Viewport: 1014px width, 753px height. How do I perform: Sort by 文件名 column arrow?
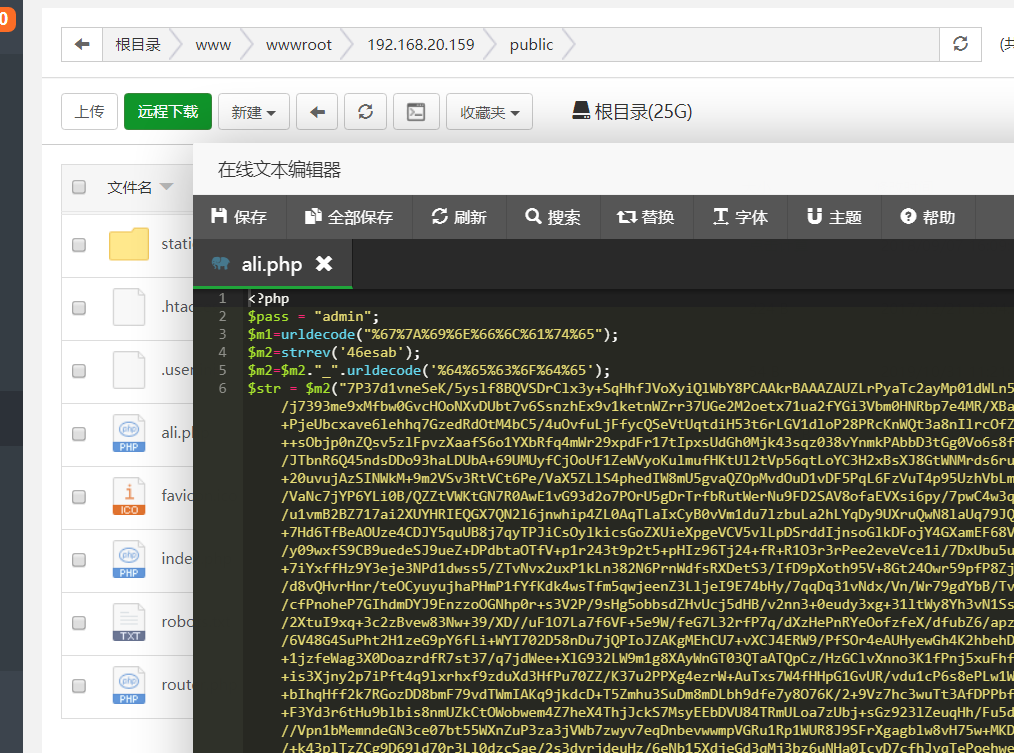tap(167, 187)
